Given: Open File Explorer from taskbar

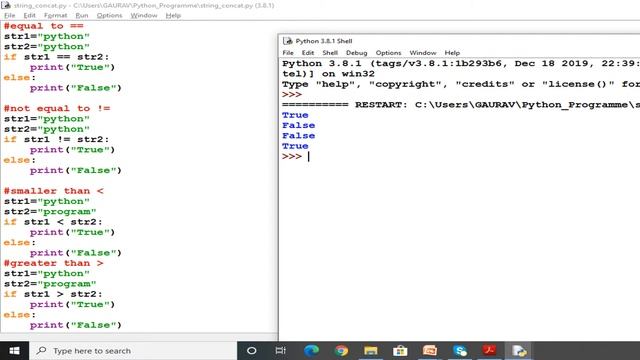Looking at the screenshot, I should click(x=371, y=351).
